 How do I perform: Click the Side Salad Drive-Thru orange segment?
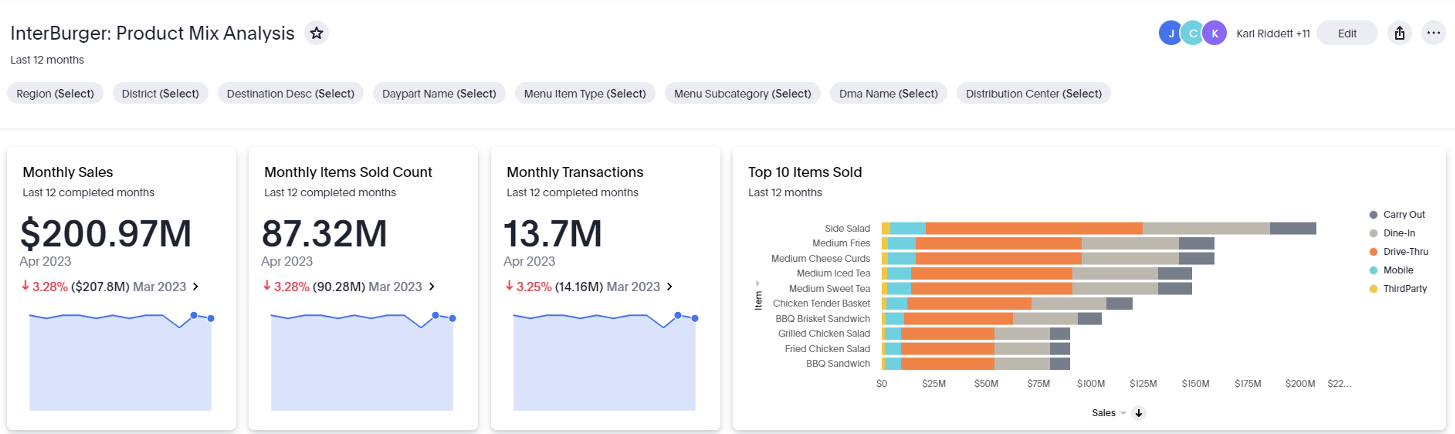pos(1034,228)
